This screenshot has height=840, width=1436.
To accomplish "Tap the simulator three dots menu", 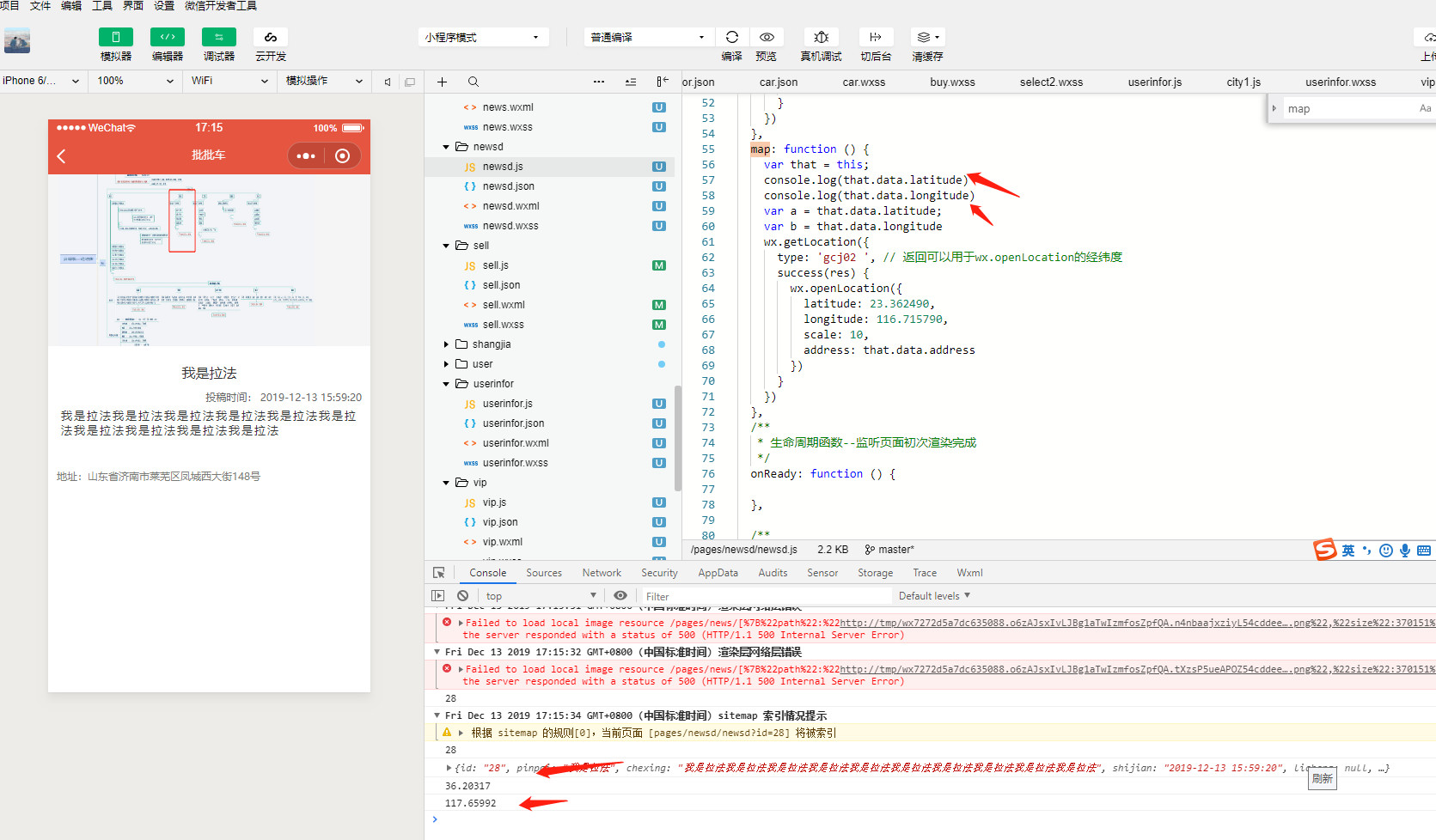I will click(306, 155).
